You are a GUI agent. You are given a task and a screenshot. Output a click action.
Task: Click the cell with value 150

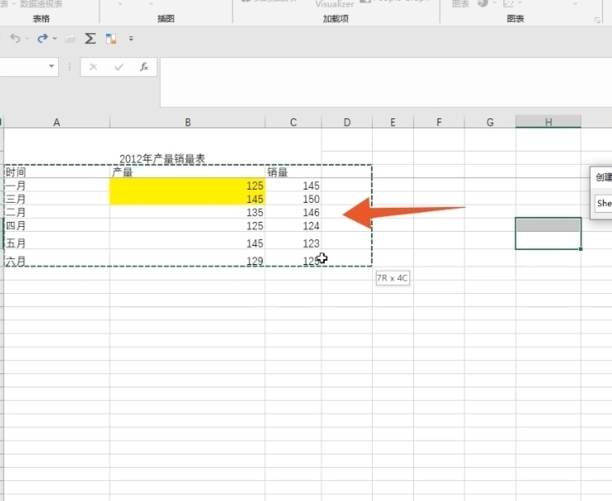[293, 199]
